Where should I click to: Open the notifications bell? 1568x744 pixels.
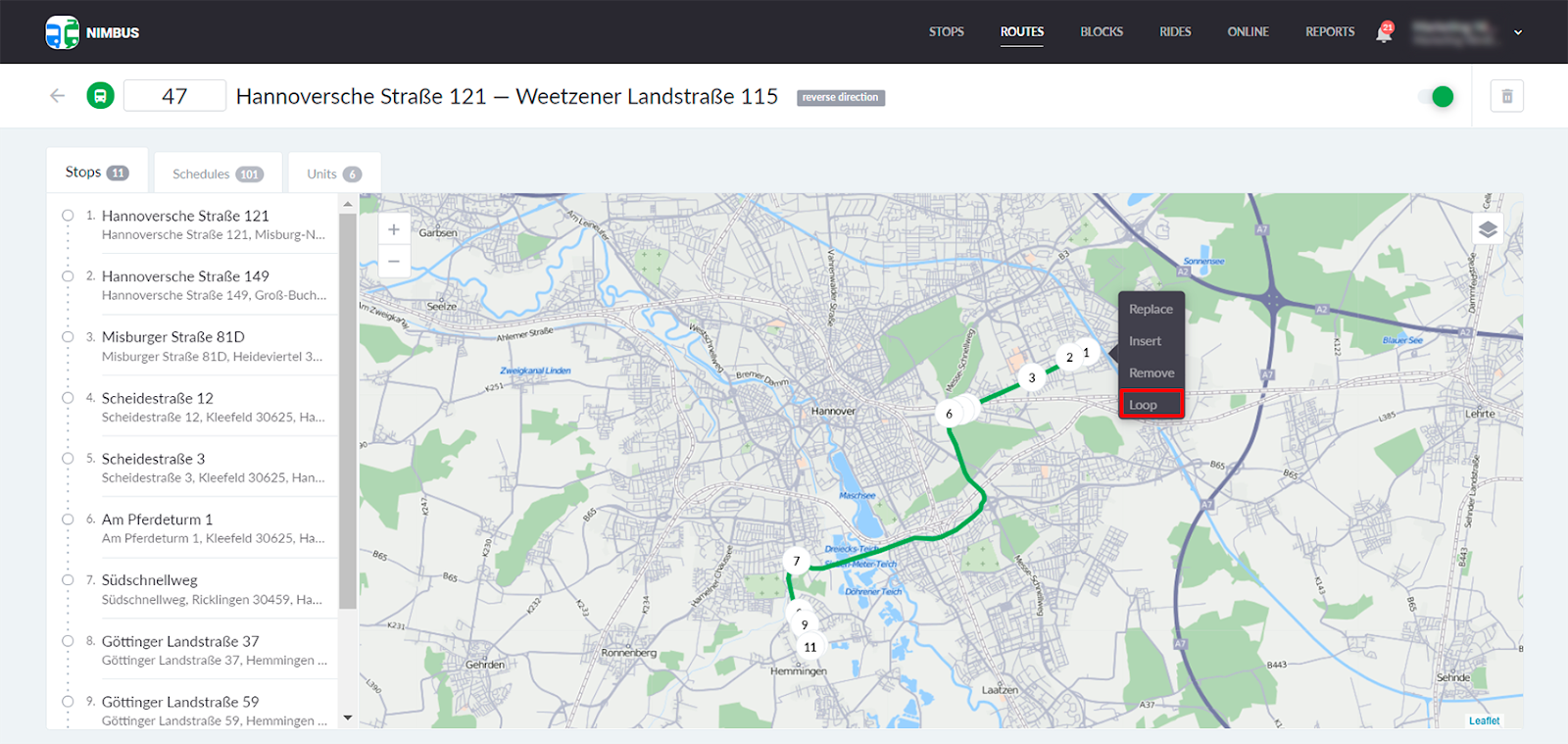(1384, 32)
